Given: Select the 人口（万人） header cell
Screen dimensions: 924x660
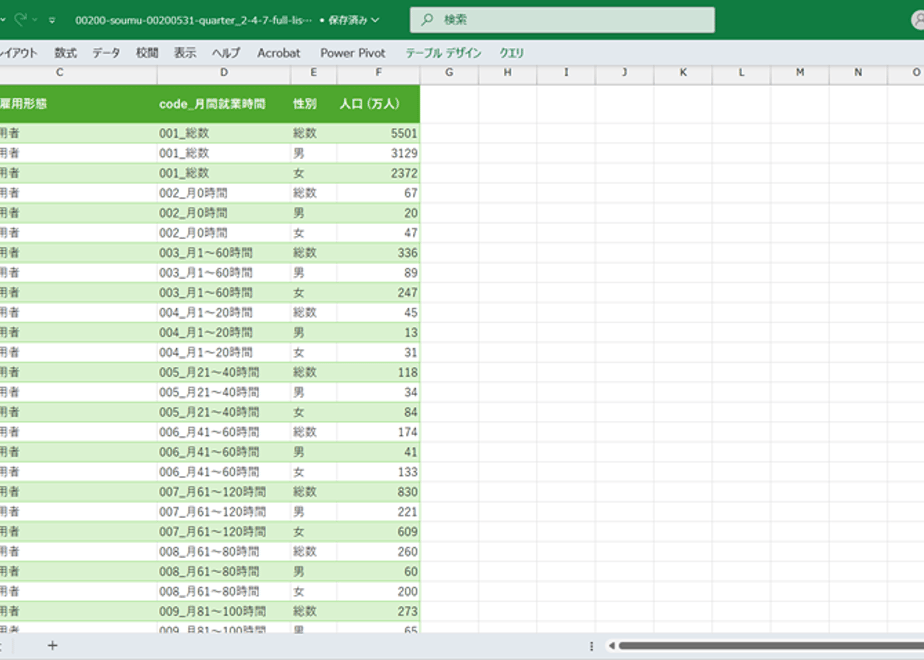Looking at the screenshot, I should [x=378, y=104].
